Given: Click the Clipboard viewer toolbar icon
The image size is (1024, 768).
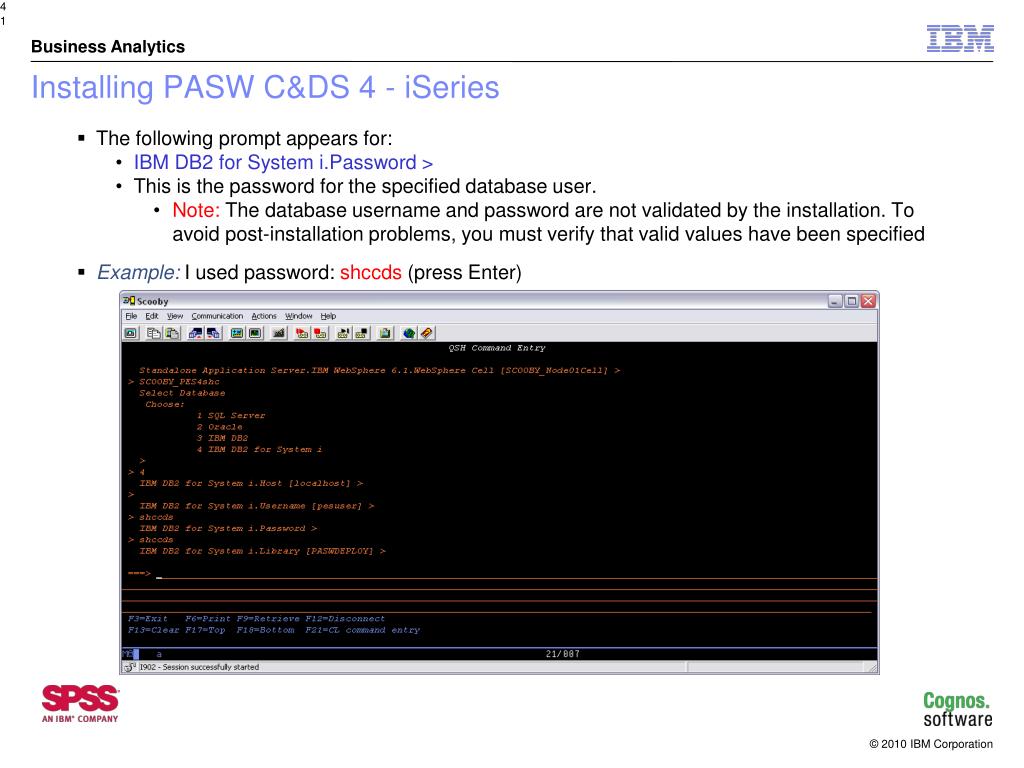Looking at the screenshot, I should coord(385,333).
